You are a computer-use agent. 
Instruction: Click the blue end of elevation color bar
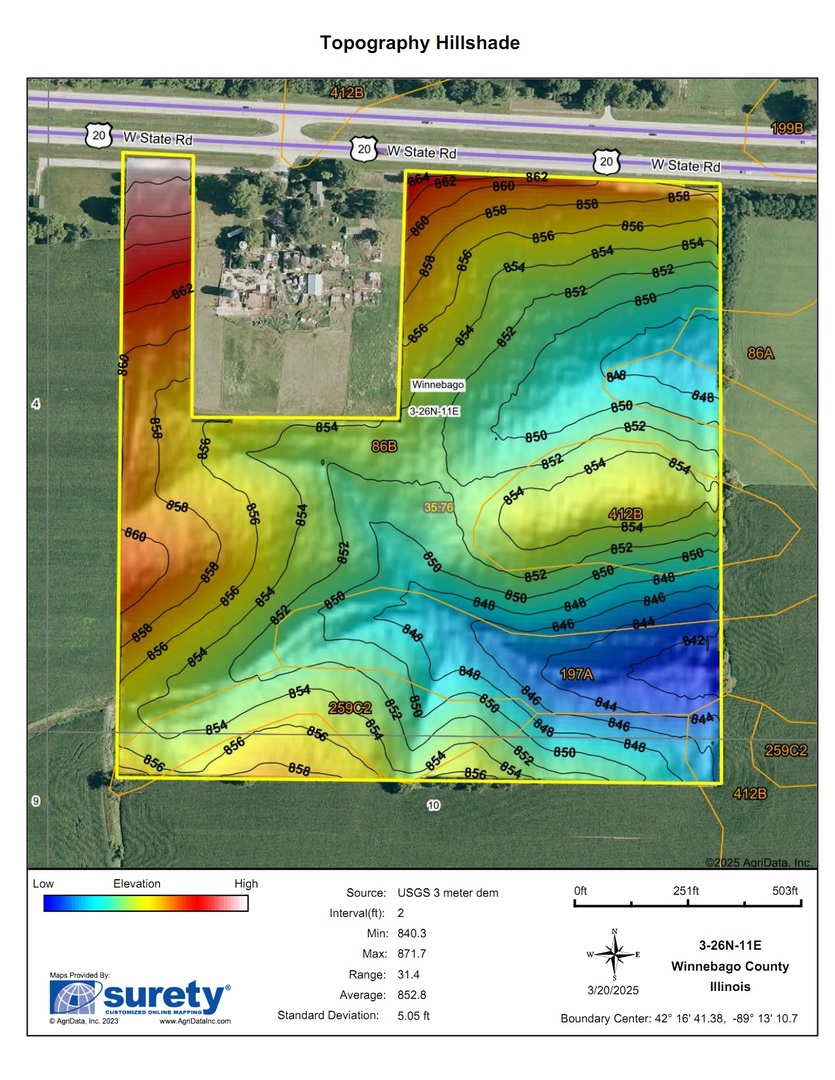58,903
